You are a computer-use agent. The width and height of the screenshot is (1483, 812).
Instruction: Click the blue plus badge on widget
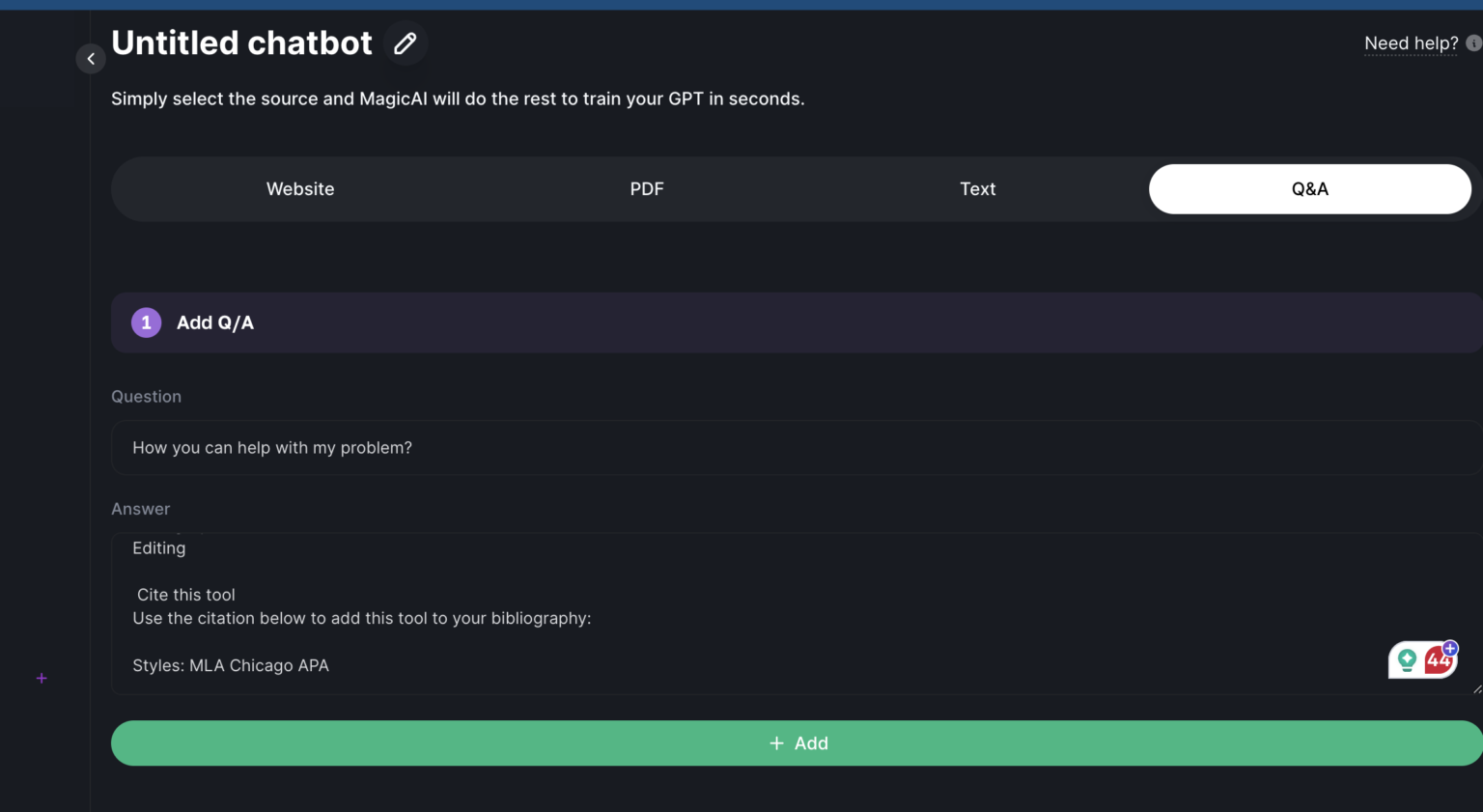1450,648
